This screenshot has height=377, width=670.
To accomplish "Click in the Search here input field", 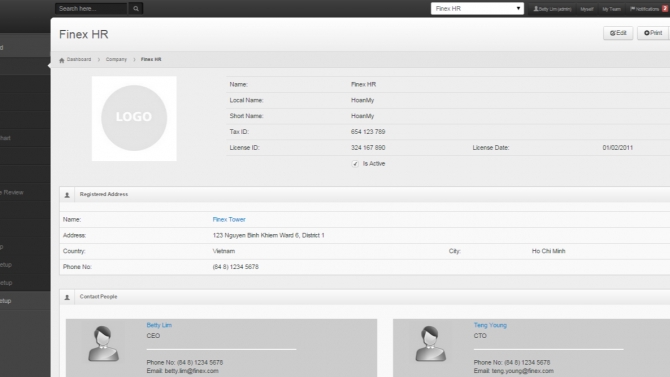I will 91,9.
